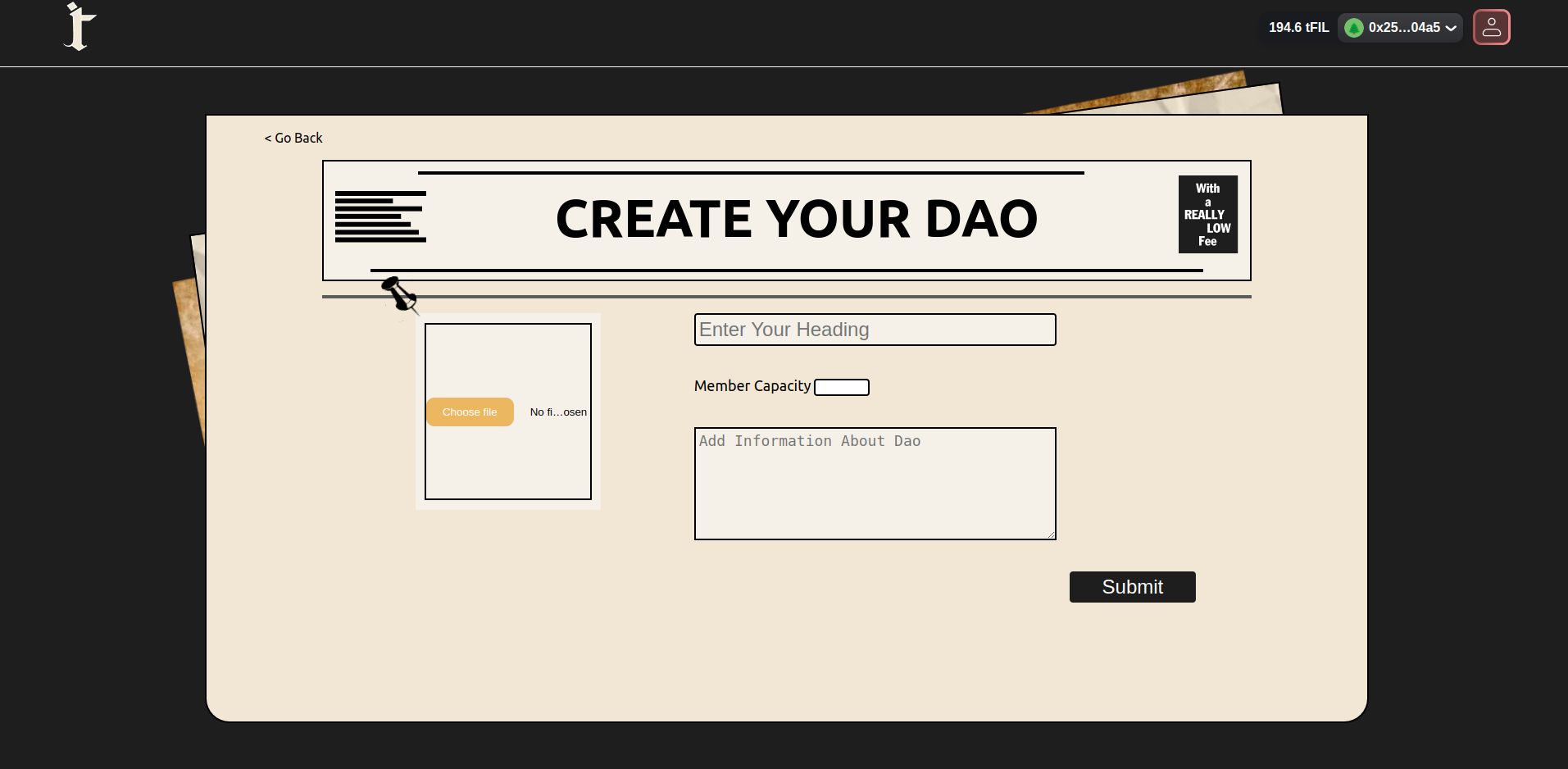Click the green wallet avatar icon

pyautogui.click(x=1354, y=28)
